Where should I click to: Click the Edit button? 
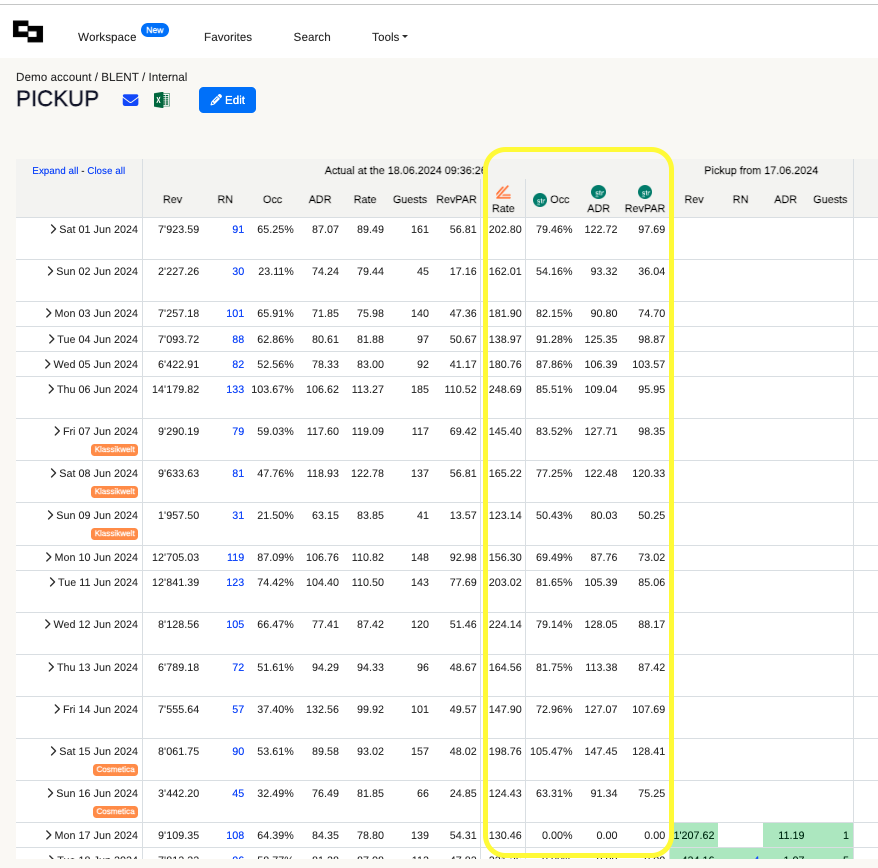227,100
